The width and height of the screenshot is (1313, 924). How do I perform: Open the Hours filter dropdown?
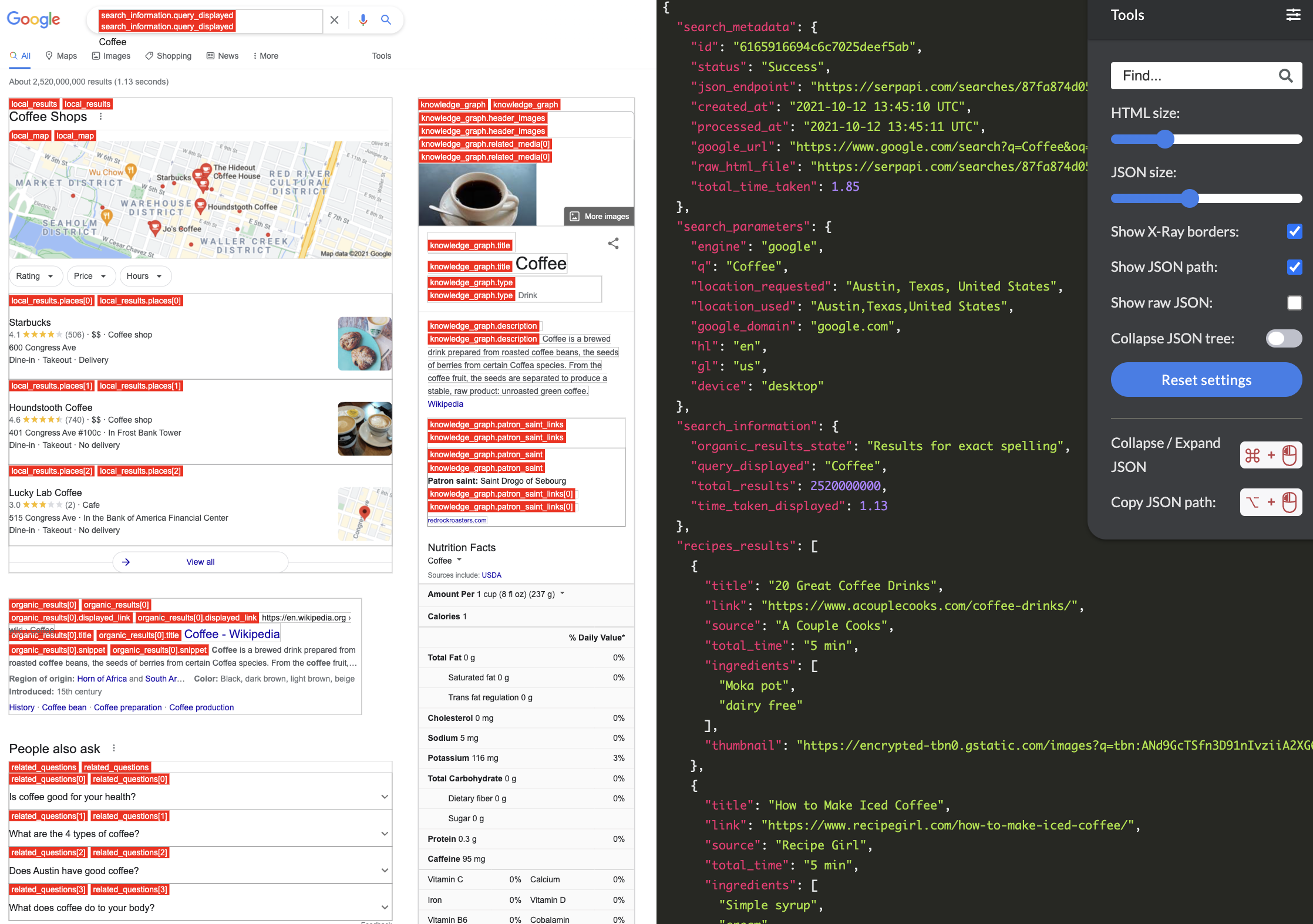(x=144, y=276)
